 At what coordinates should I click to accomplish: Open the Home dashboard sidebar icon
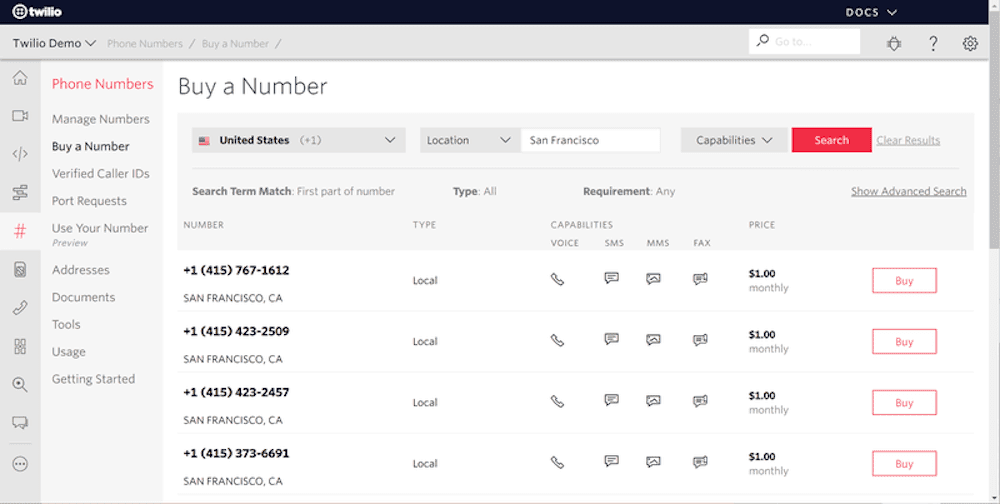point(20,78)
